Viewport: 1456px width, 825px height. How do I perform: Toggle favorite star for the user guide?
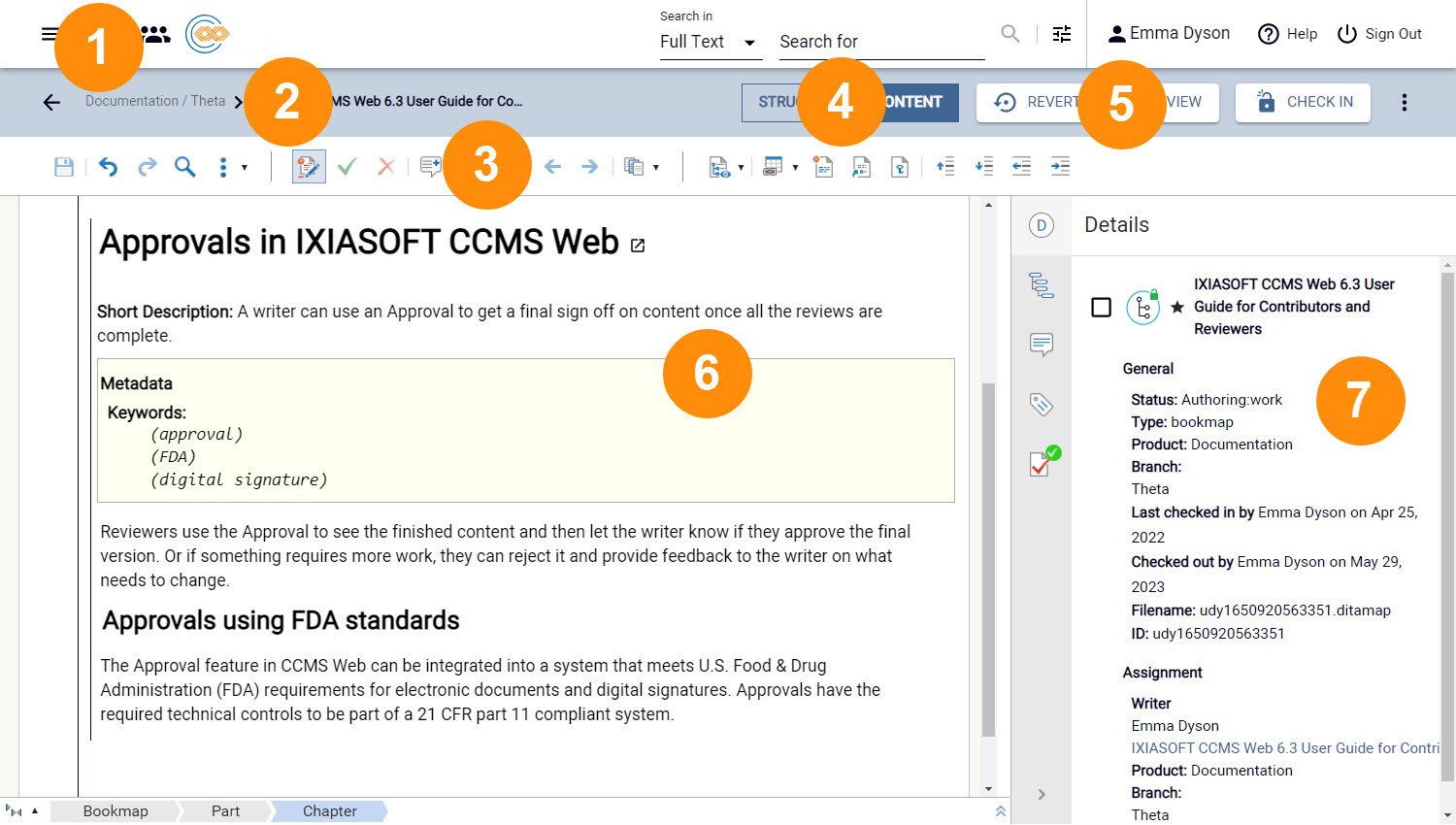click(x=1177, y=308)
